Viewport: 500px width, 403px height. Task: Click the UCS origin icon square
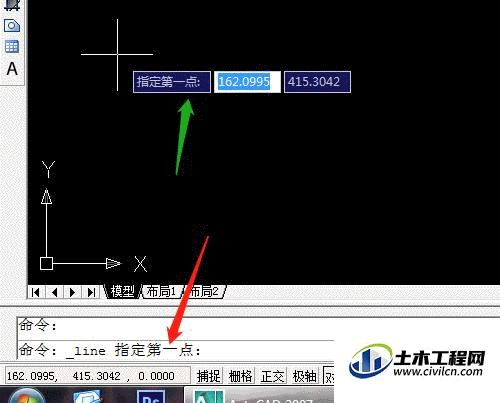[x=46, y=263]
